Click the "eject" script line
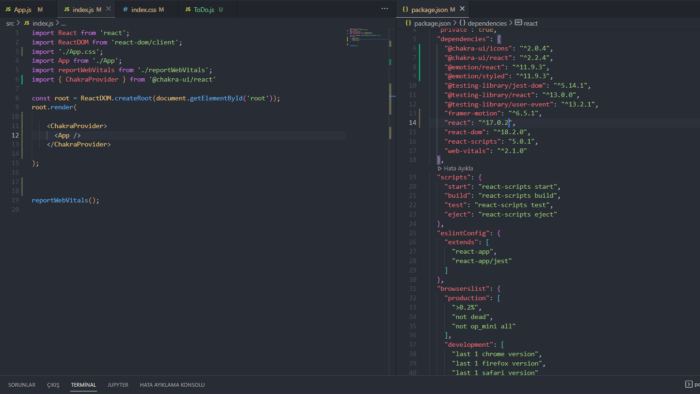 click(500, 215)
